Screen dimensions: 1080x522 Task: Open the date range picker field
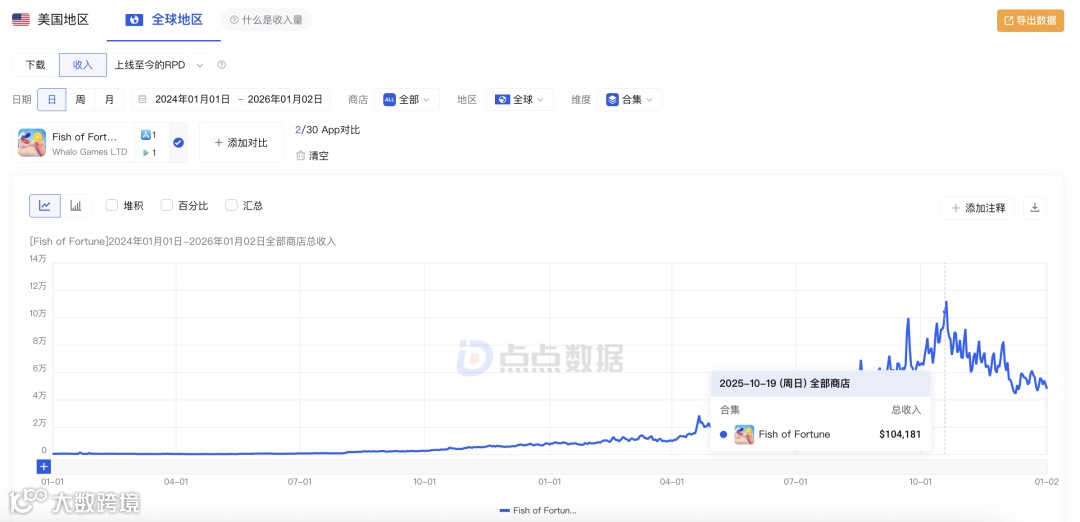pyautogui.click(x=231, y=99)
